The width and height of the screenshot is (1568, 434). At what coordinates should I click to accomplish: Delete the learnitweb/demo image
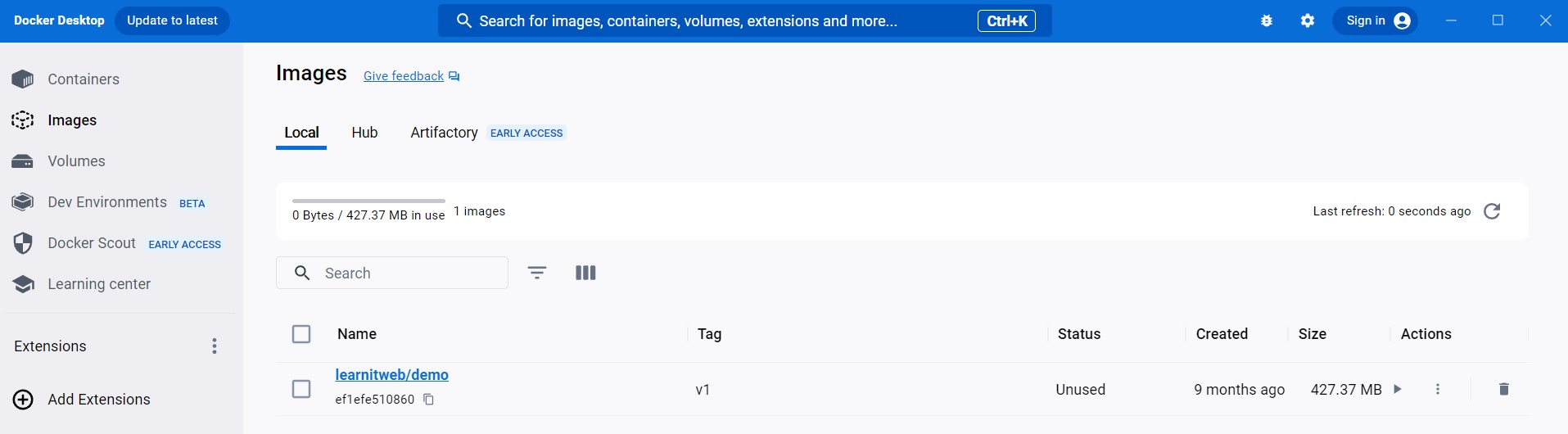click(x=1503, y=389)
